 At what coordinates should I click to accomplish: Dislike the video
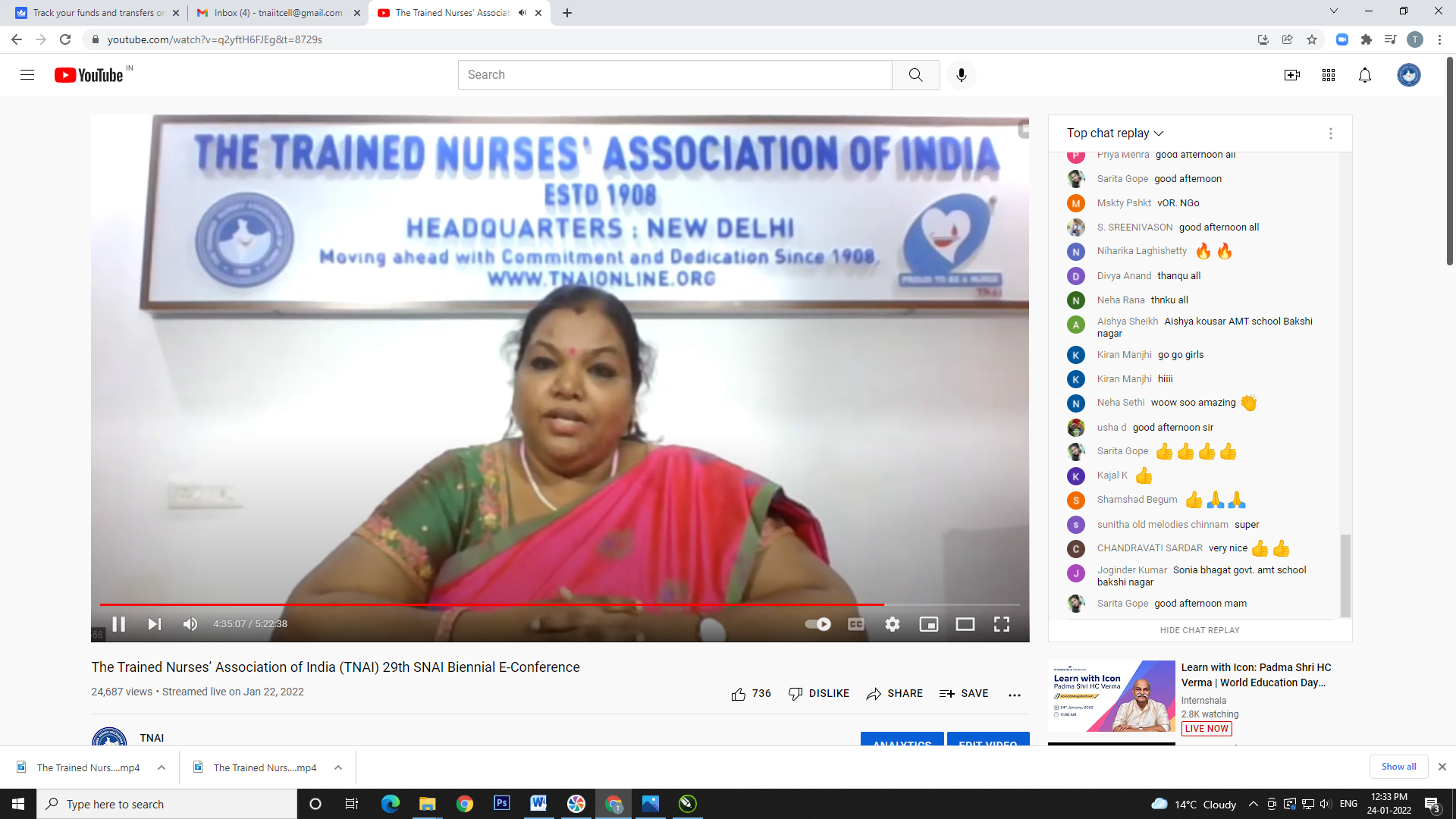(x=819, y=694)
